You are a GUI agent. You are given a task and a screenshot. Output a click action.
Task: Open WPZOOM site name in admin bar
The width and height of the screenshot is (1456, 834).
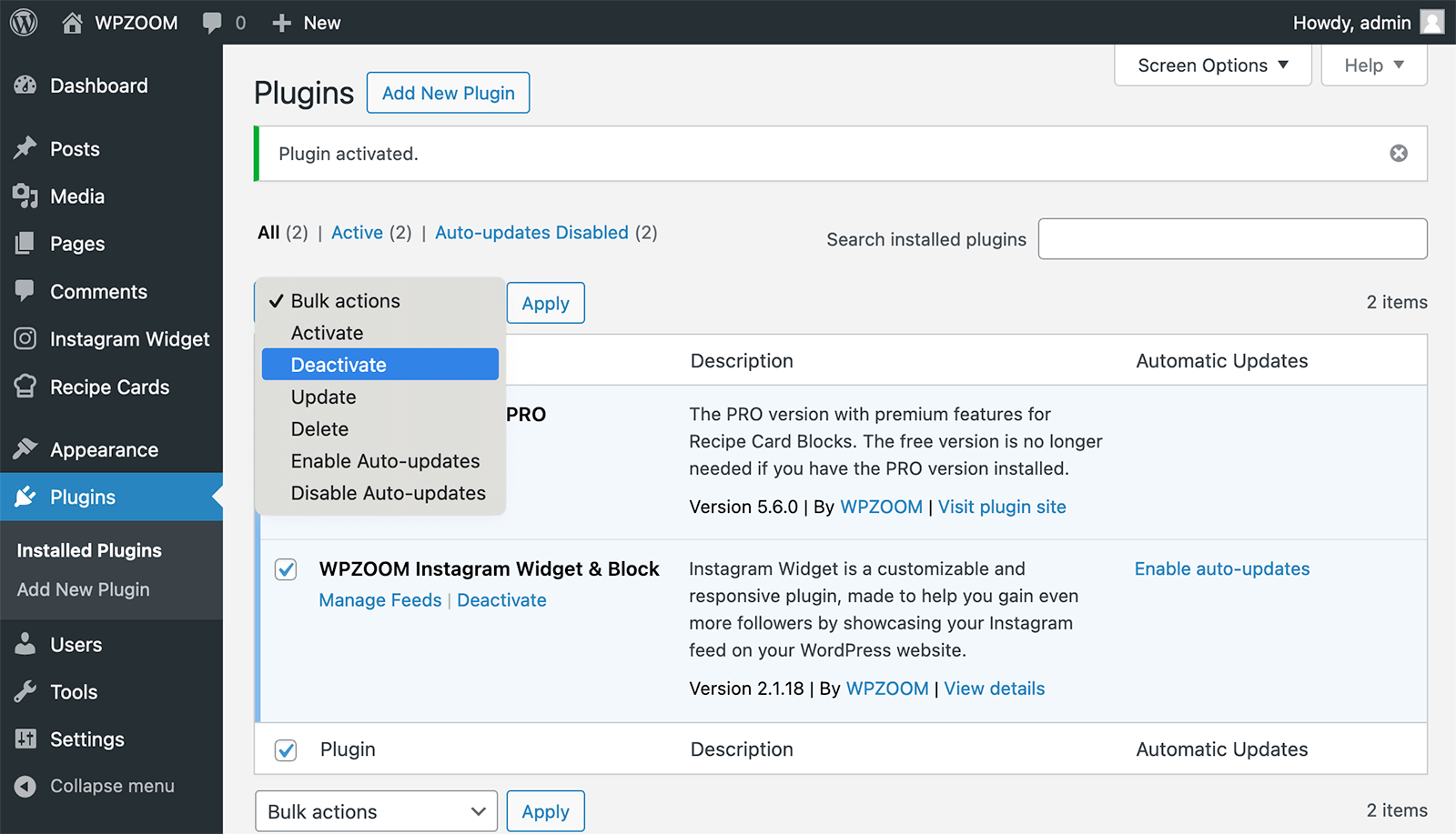tap(136, 23)
